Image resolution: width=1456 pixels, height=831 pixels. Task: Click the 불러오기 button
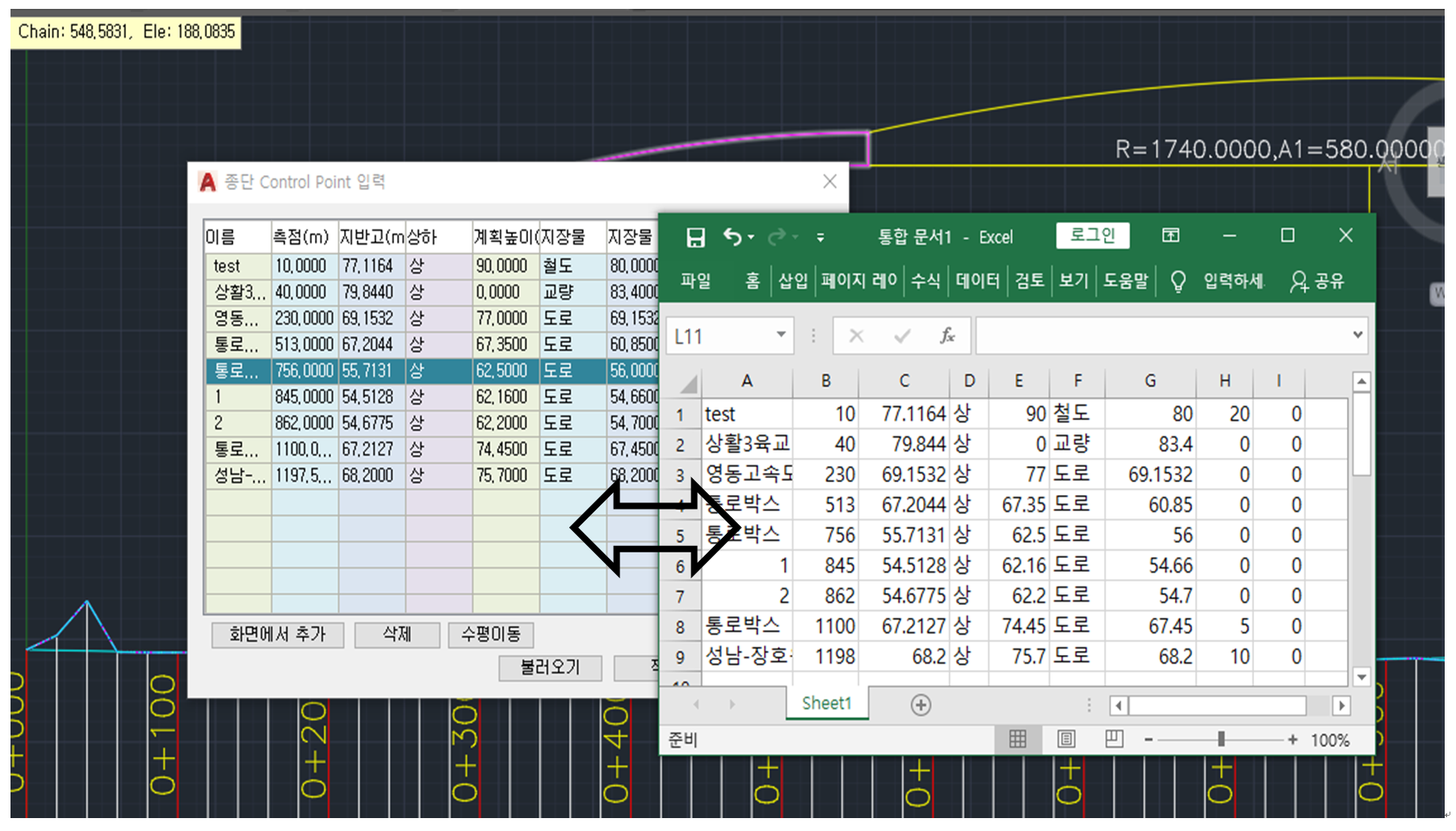click(550, 668)
